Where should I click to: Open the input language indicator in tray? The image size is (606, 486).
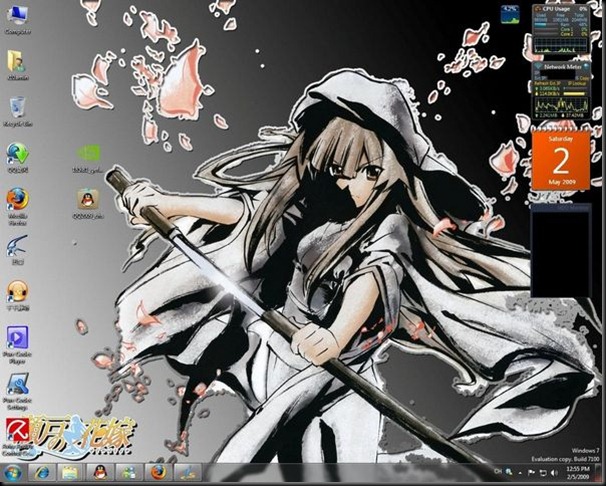(498, 472)
